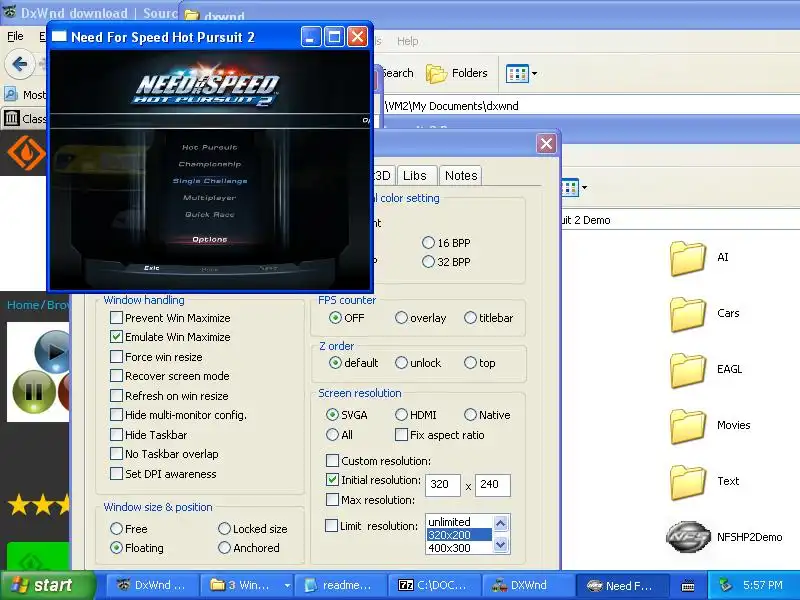Select 32 BPP color option

pos(428,262)
